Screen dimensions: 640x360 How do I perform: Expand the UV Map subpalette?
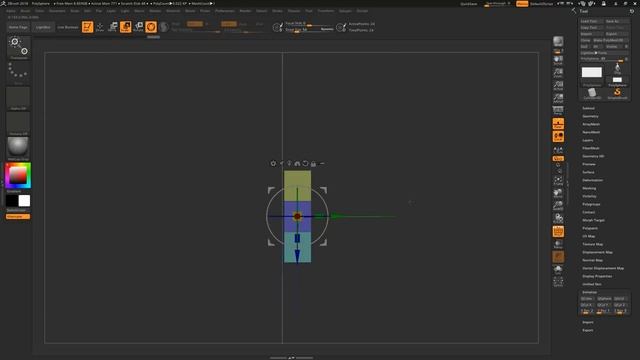click(x=589, y=236)
